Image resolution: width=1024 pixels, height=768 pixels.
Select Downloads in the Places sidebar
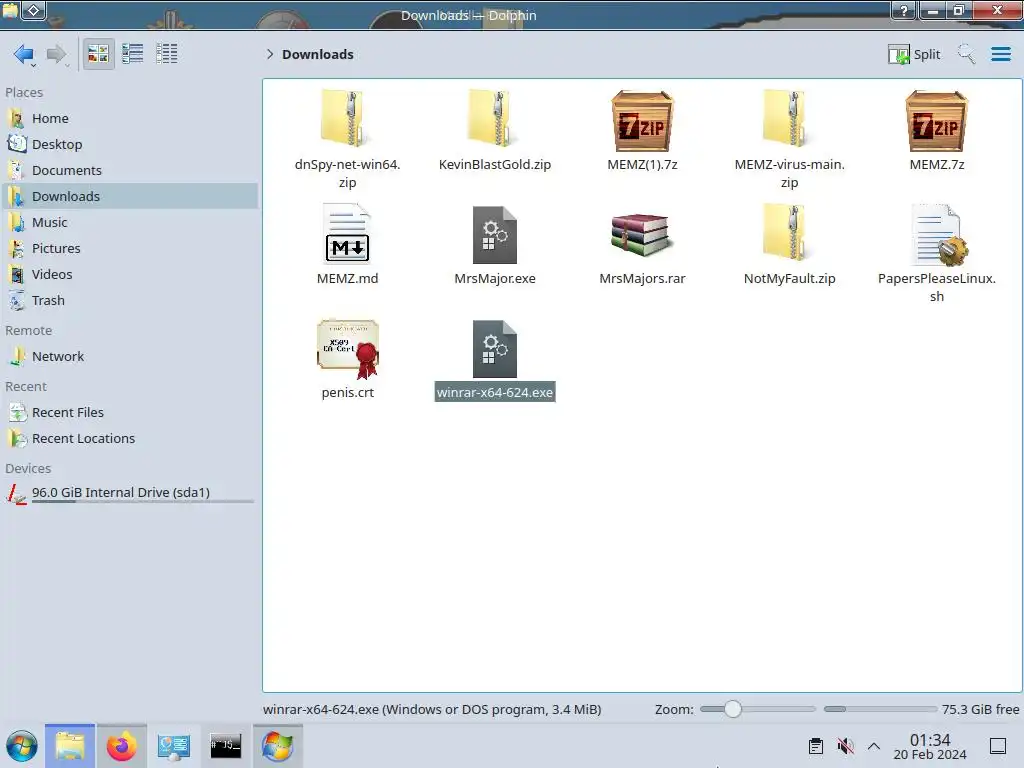click(131, 197)
